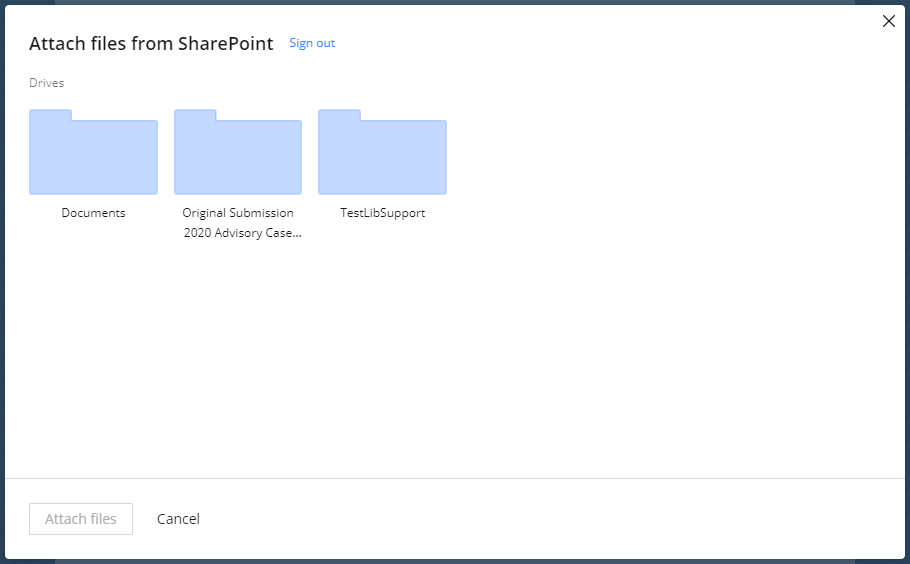The height and width of the screenshot is (564, 910).
Task: Open the TestLibSupport folder icon
Action: coord(382,153)
